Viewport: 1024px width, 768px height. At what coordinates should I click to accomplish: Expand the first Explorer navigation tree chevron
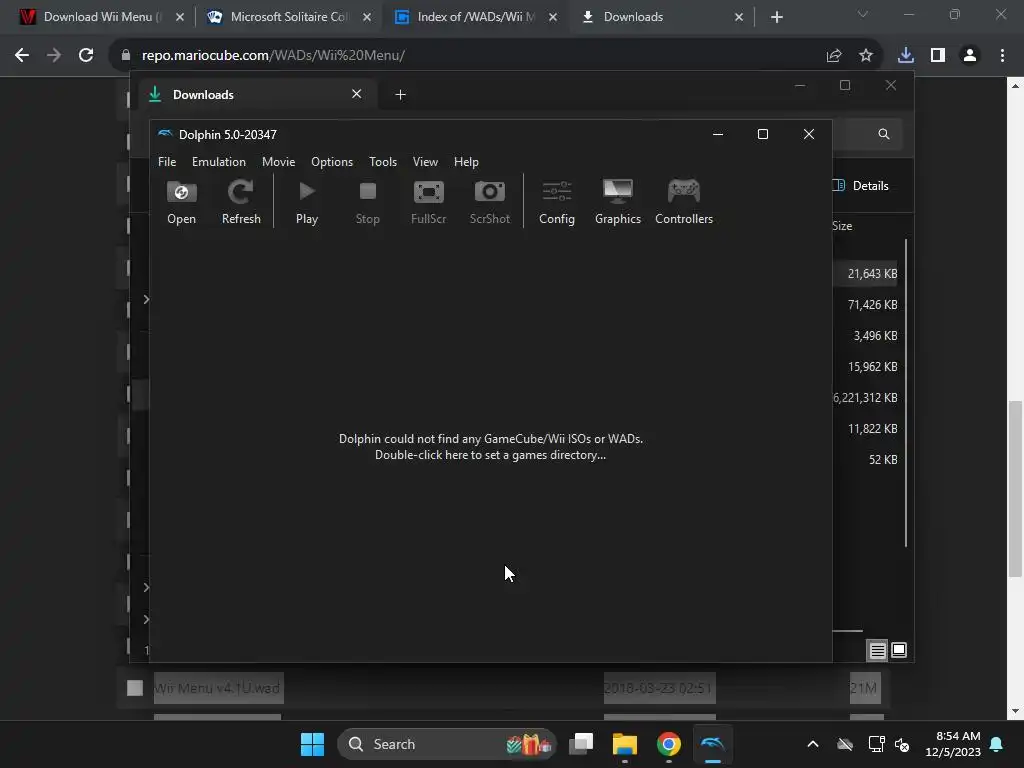[146, 299]
